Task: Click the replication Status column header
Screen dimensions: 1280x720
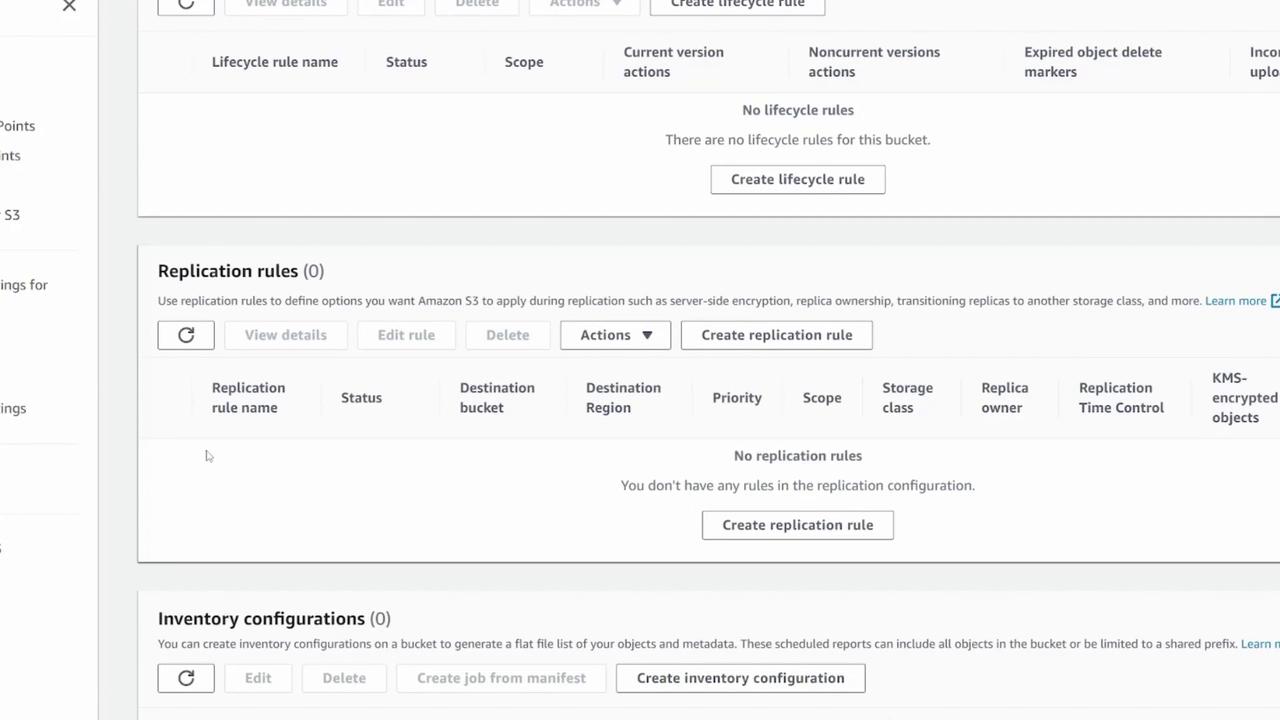Action: pos(361,398)
